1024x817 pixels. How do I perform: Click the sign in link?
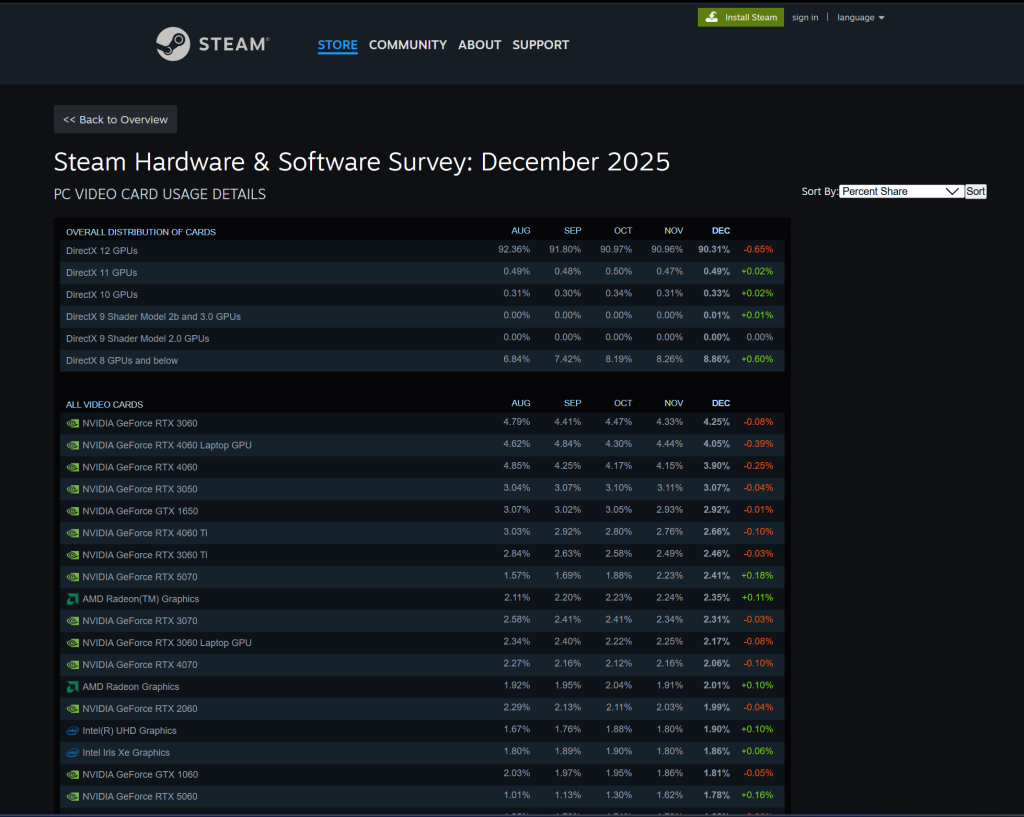[x=805, y=17]
